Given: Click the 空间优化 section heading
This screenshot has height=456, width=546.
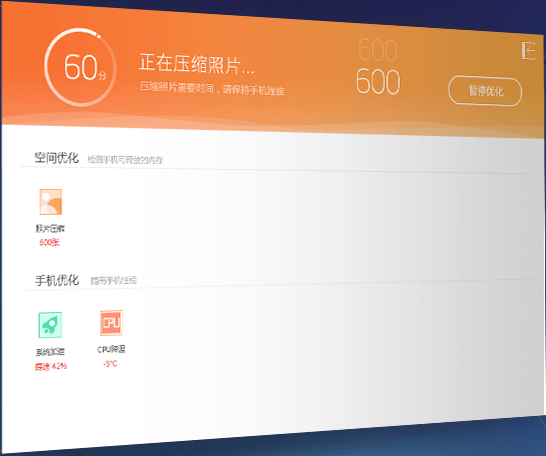Looking at the screenshot, I should click(56, 158).
